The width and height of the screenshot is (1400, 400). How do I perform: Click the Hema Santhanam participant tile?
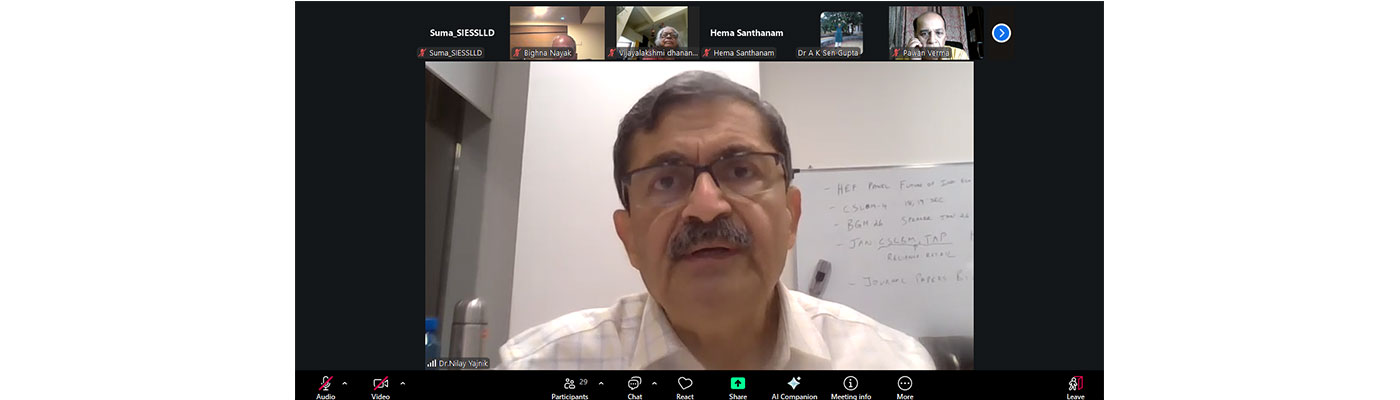pyautogui.click(x=747, y=32)
